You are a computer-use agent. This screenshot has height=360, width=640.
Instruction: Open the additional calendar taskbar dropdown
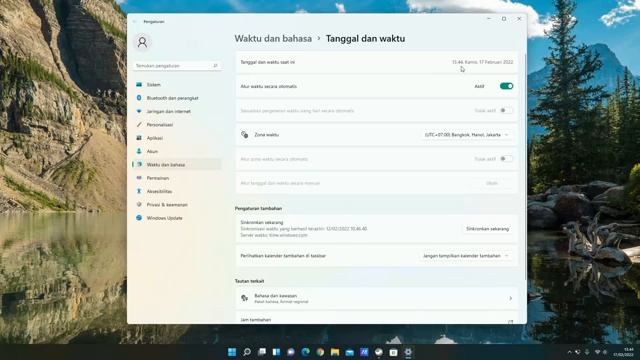(x=466, y=256)
